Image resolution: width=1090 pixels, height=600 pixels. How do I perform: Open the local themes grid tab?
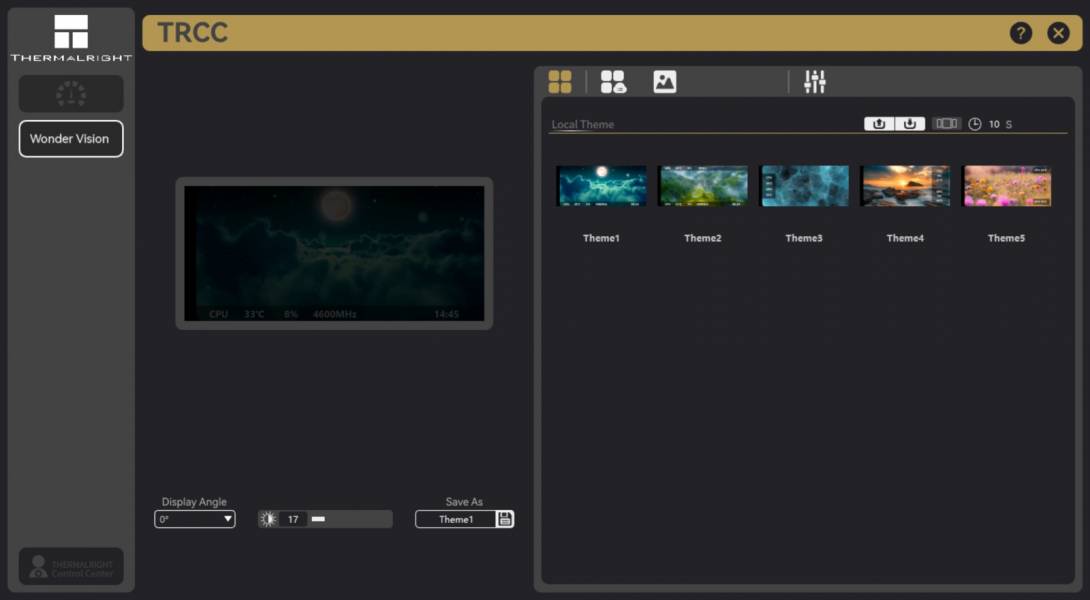click(560, 82)
